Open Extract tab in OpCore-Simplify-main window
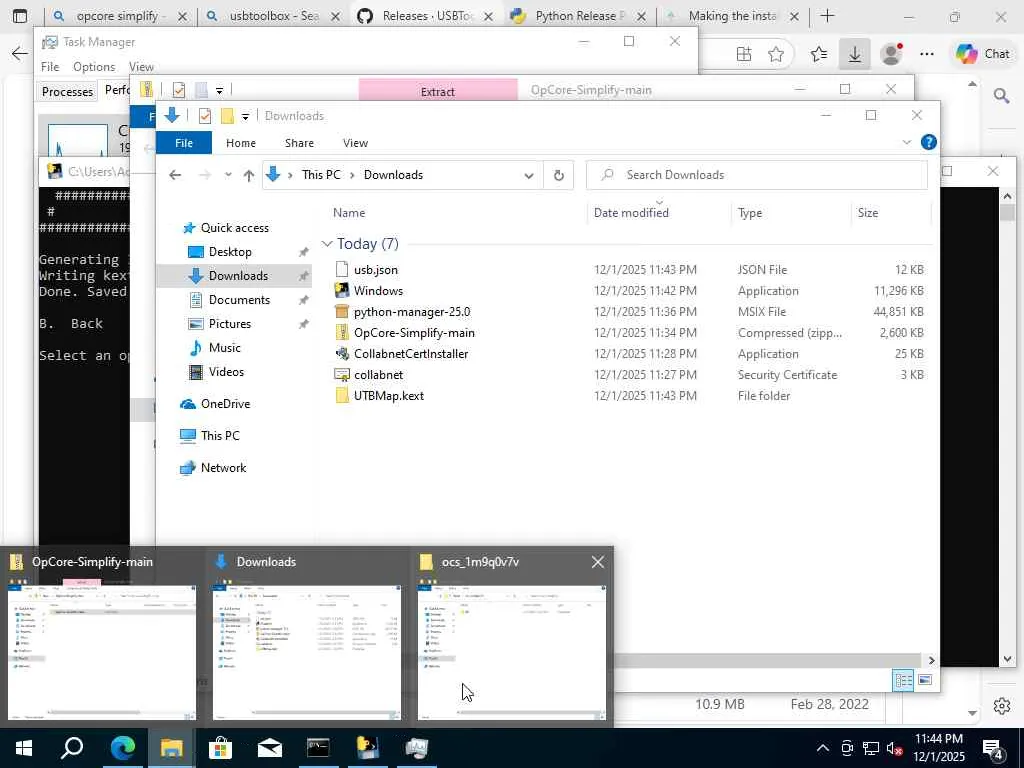 438,91
